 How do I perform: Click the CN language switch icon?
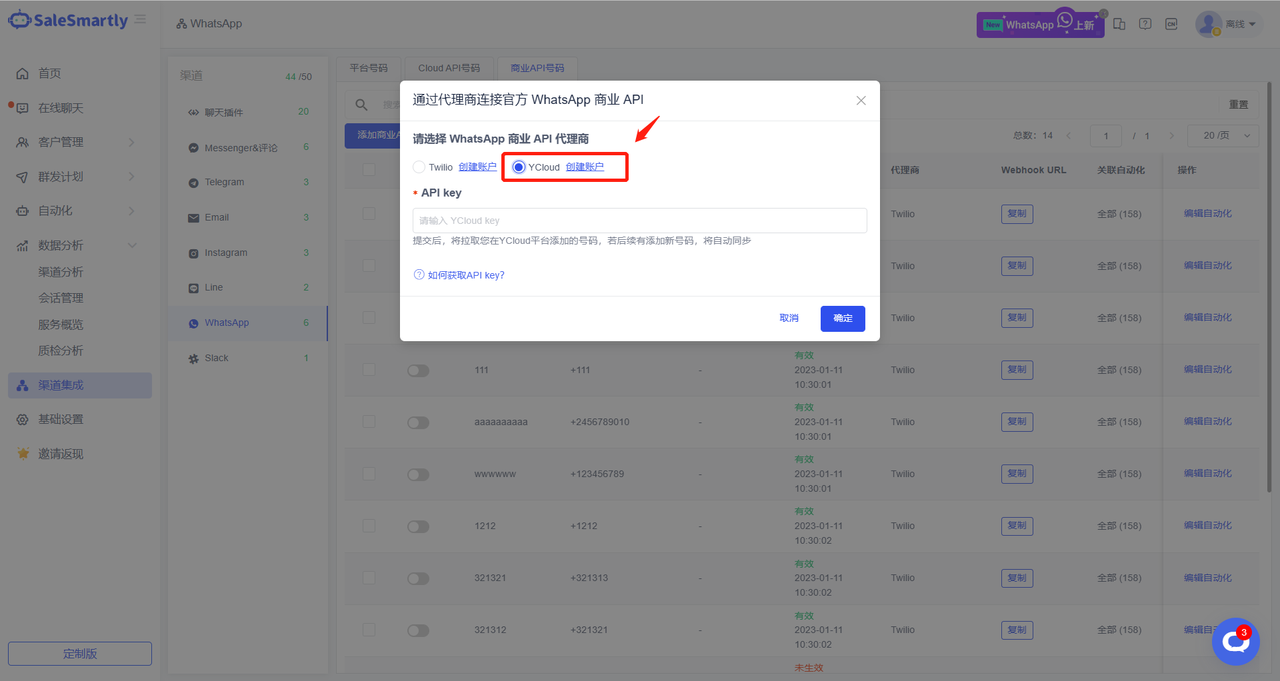click(x=1171, y=24)
